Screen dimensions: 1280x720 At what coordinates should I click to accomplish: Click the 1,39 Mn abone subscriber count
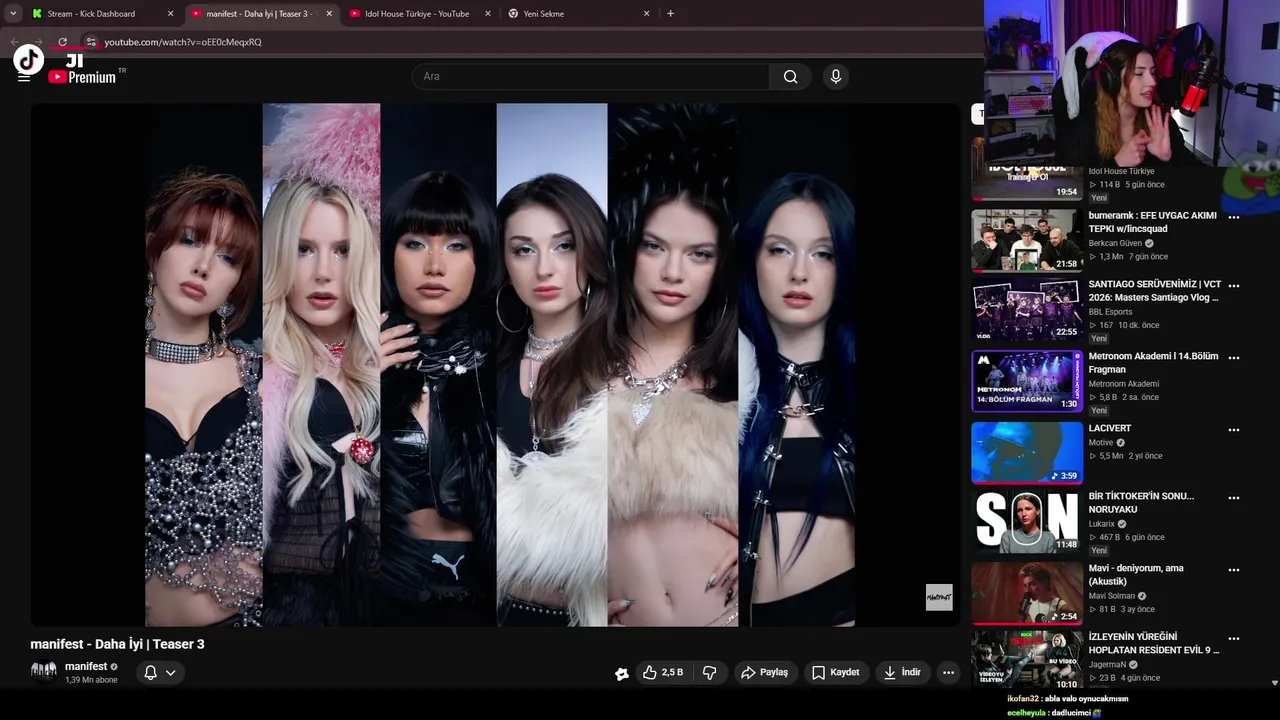click(x=91, y=680)
